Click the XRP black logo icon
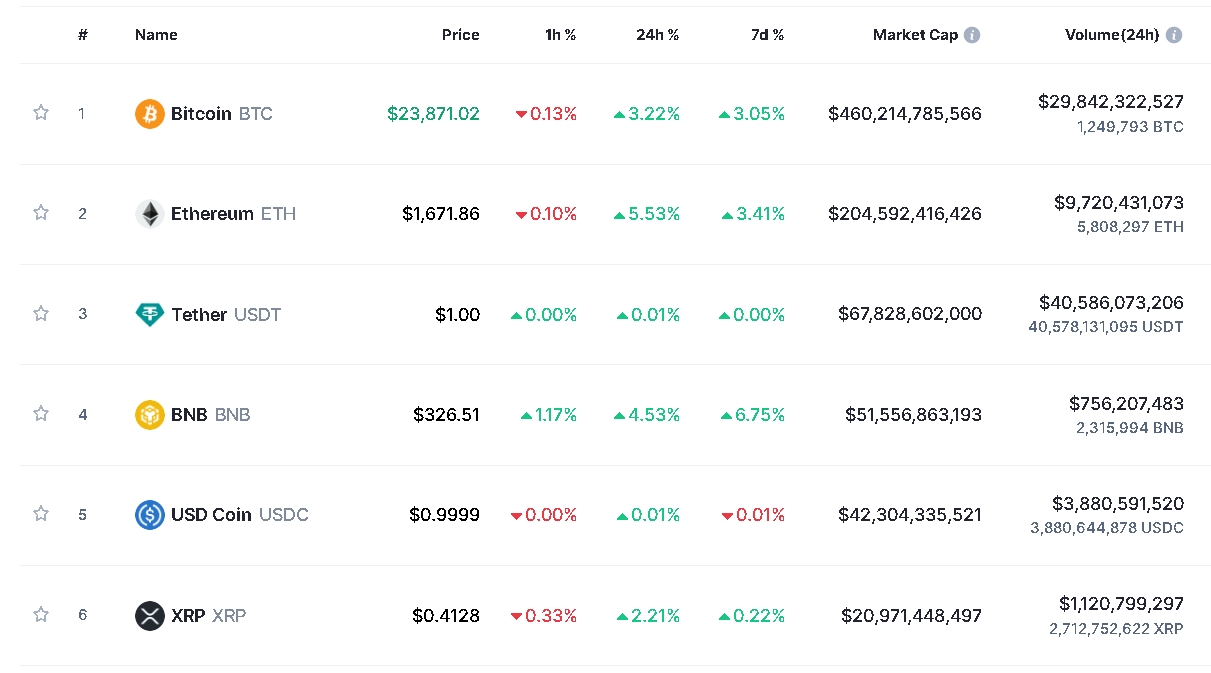This screenshot has height=673, width=1211. (150, 615)
